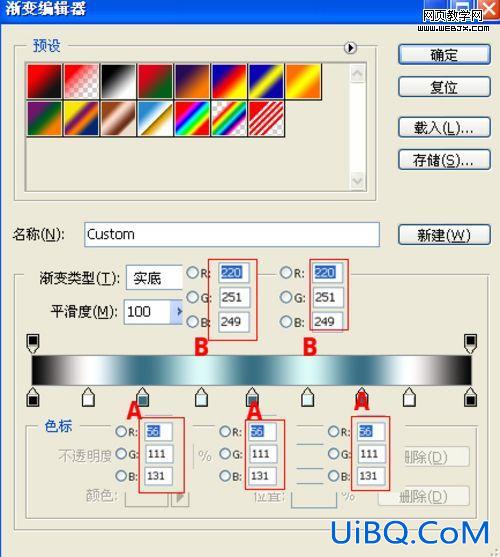Select the red-to-transparent gradient preset
500x557 pixels.
tap(81, 81)
